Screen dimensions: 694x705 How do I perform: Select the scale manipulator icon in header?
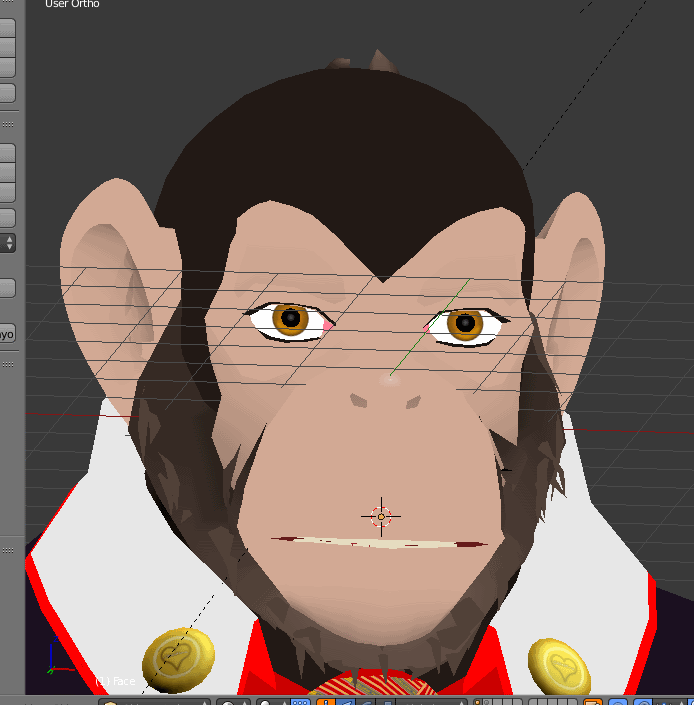pos(388,702)
